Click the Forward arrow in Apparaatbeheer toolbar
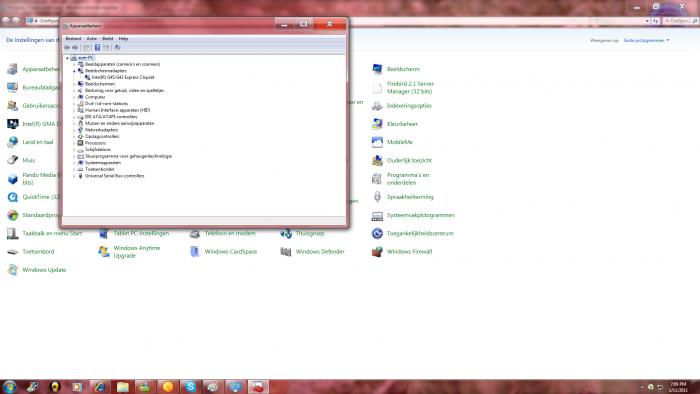The width and height of the screenshot is (700, 394). [75, 47]
